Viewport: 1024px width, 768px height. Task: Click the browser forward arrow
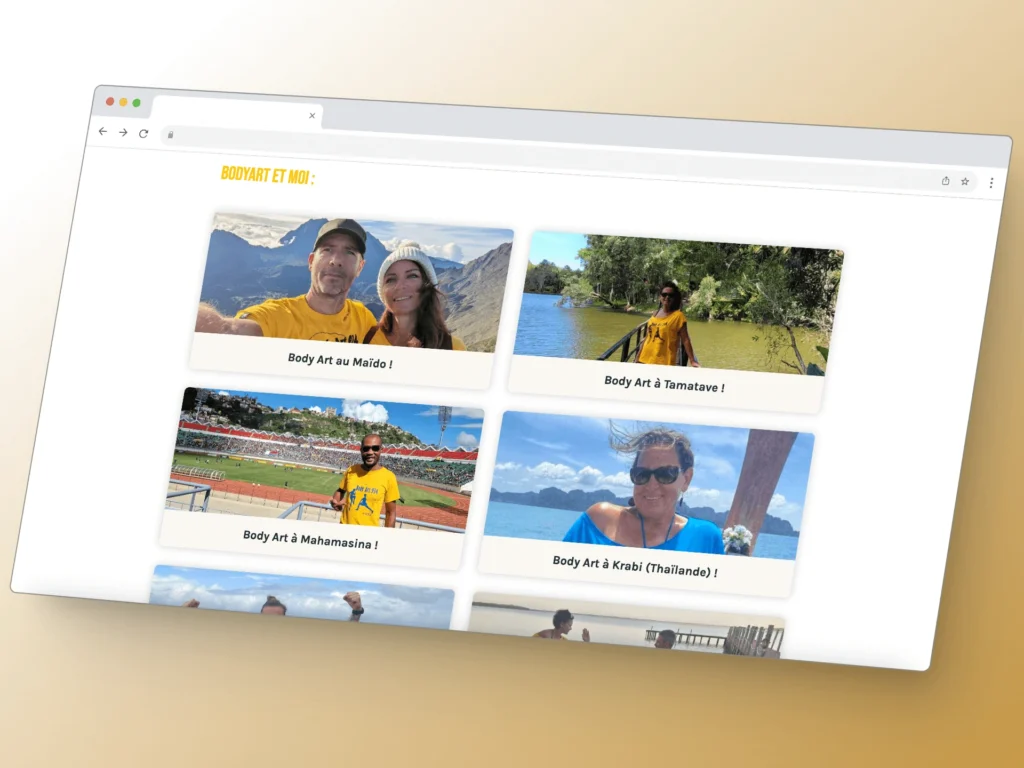[x=123, y=132]
